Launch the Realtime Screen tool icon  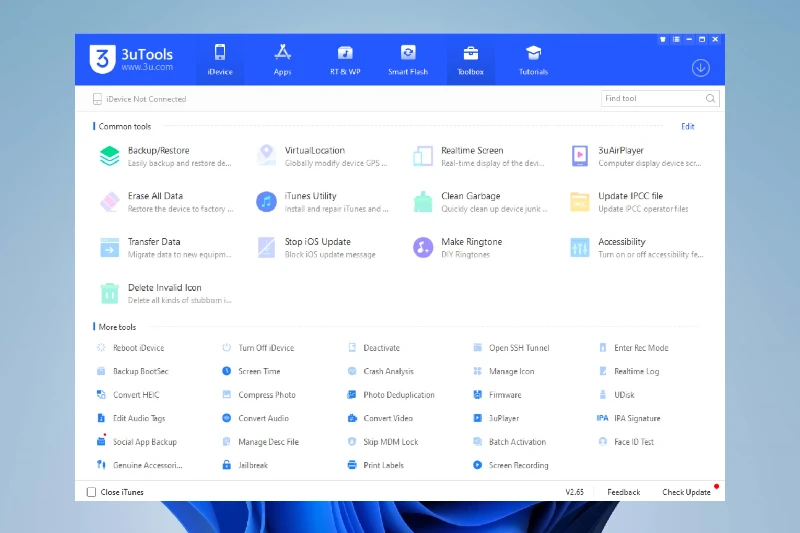point(423,156)
